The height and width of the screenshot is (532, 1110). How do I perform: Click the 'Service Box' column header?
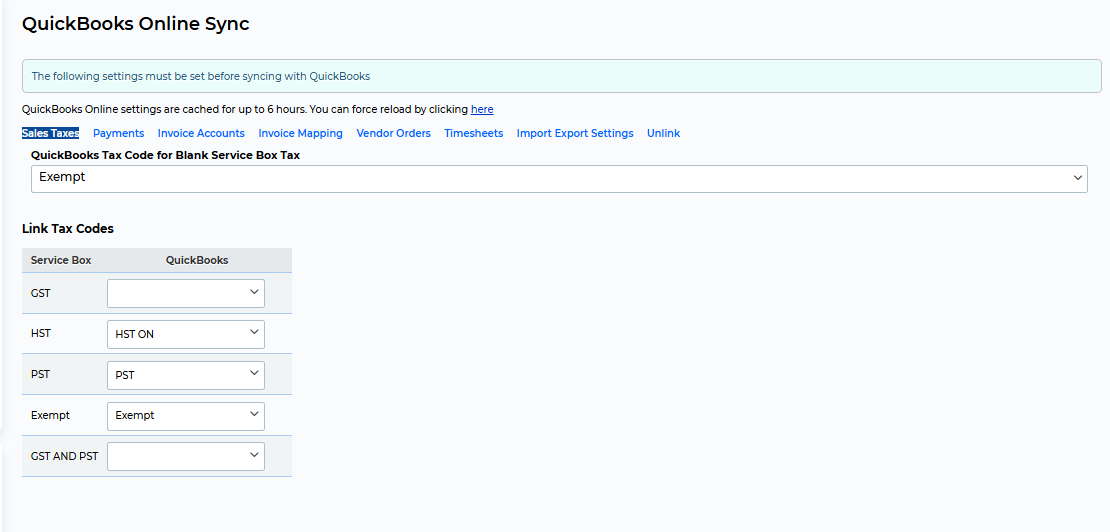[x=61, y=260]
